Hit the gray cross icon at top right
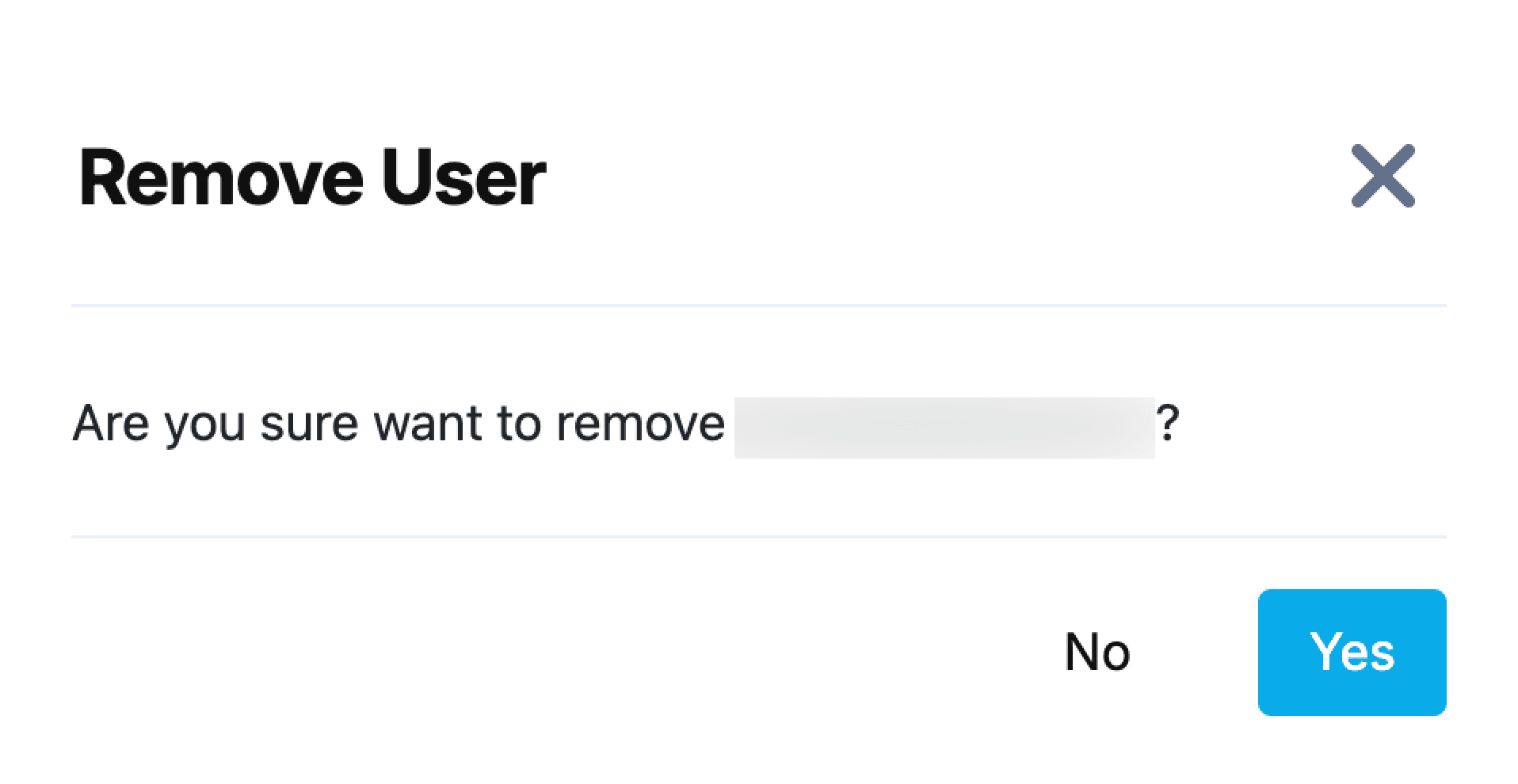 pos(1383,176)
